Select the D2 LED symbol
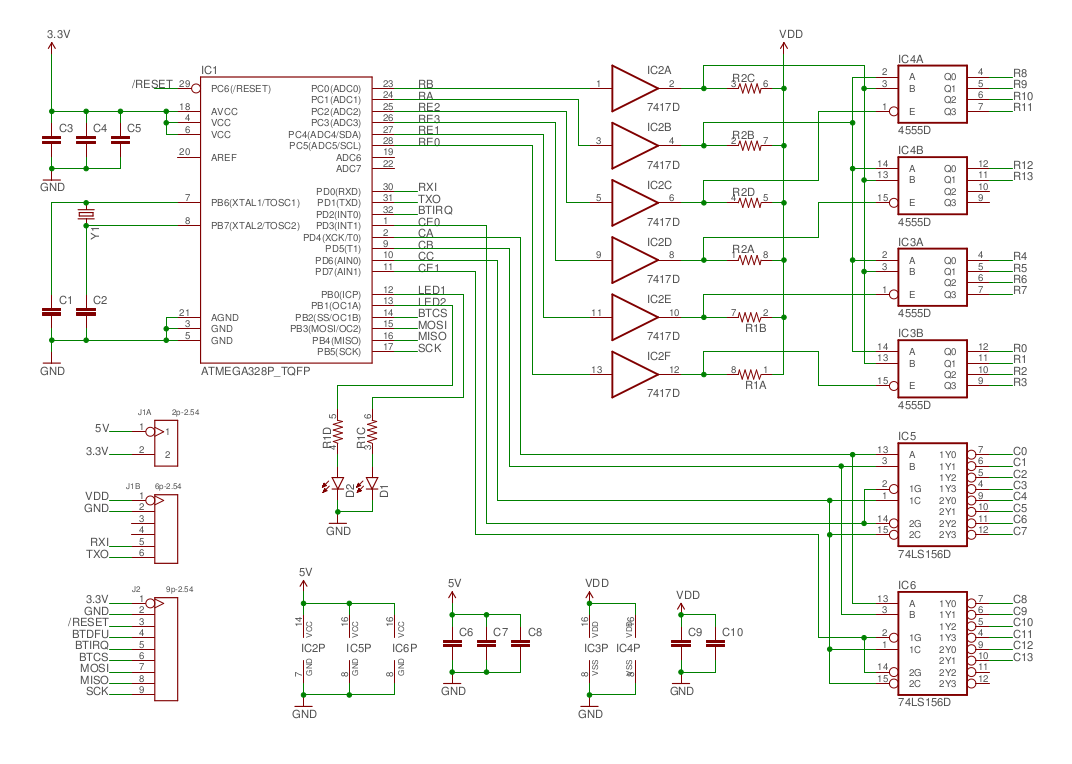Viewport: 1072px width, 764px height. pyautogui.click(x=337, y=484)
